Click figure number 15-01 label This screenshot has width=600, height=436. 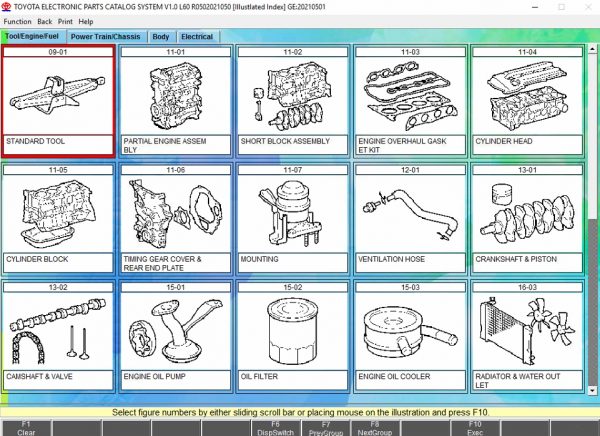175,287
